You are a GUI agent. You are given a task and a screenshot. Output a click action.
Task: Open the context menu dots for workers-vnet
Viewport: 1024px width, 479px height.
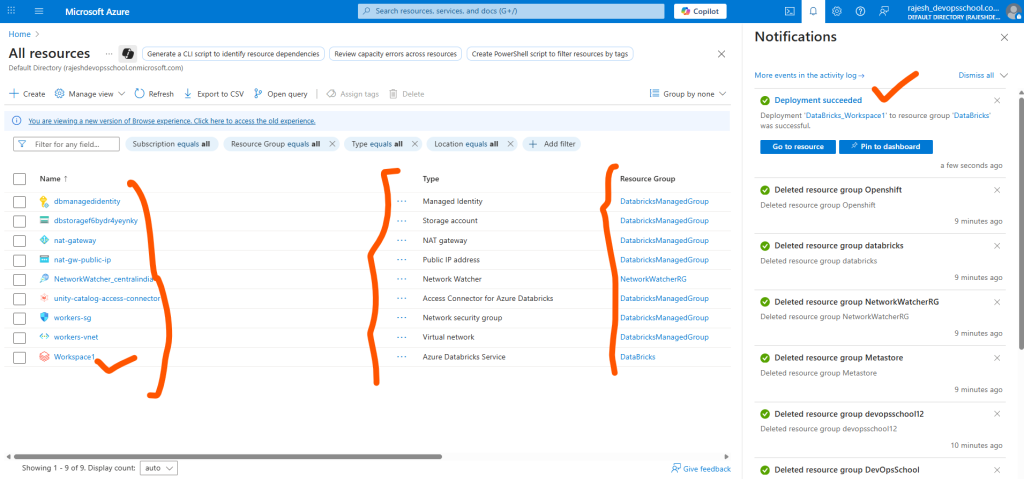(402, 337)
